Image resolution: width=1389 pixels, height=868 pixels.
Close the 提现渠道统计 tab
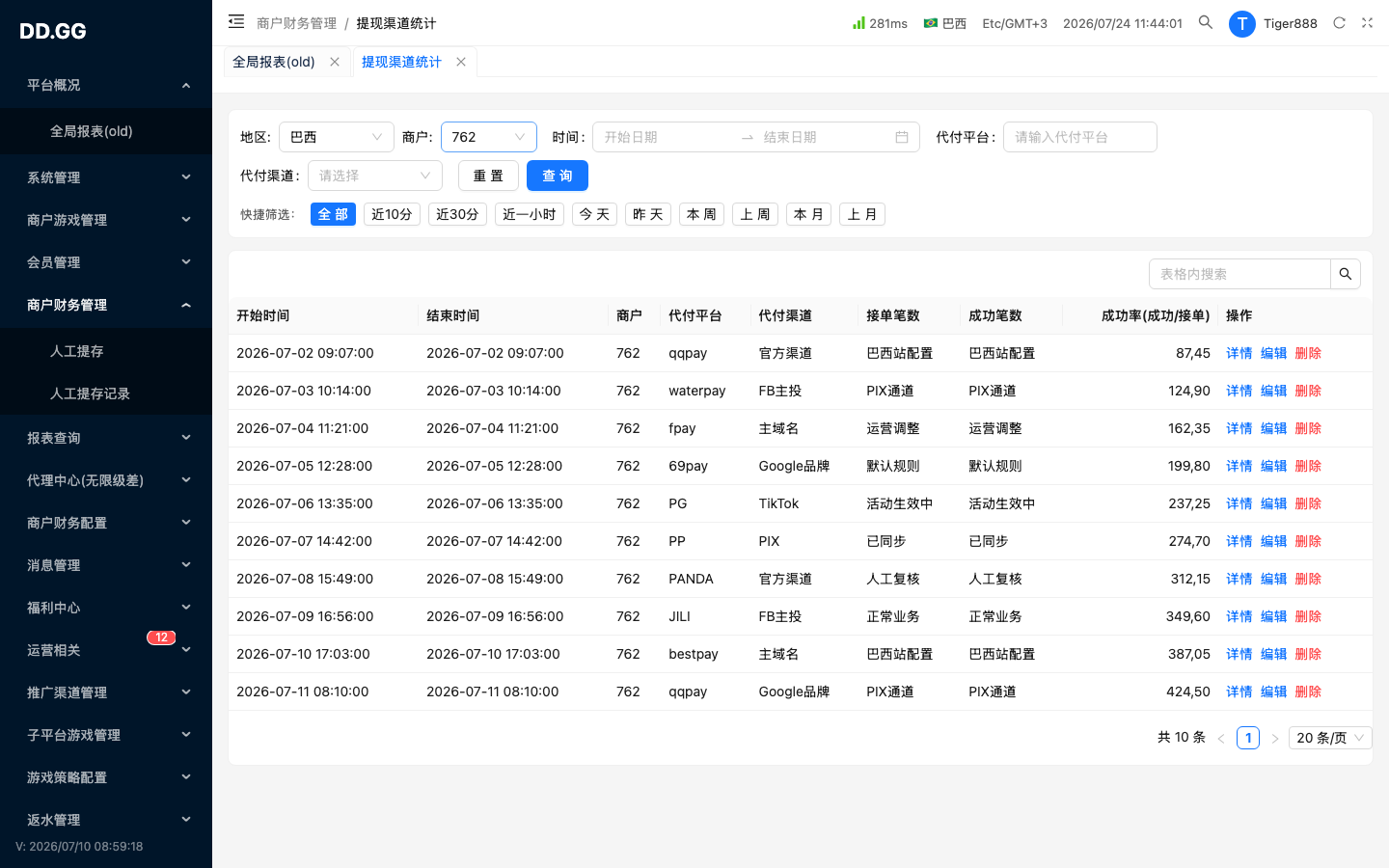(x=461, y=62)
